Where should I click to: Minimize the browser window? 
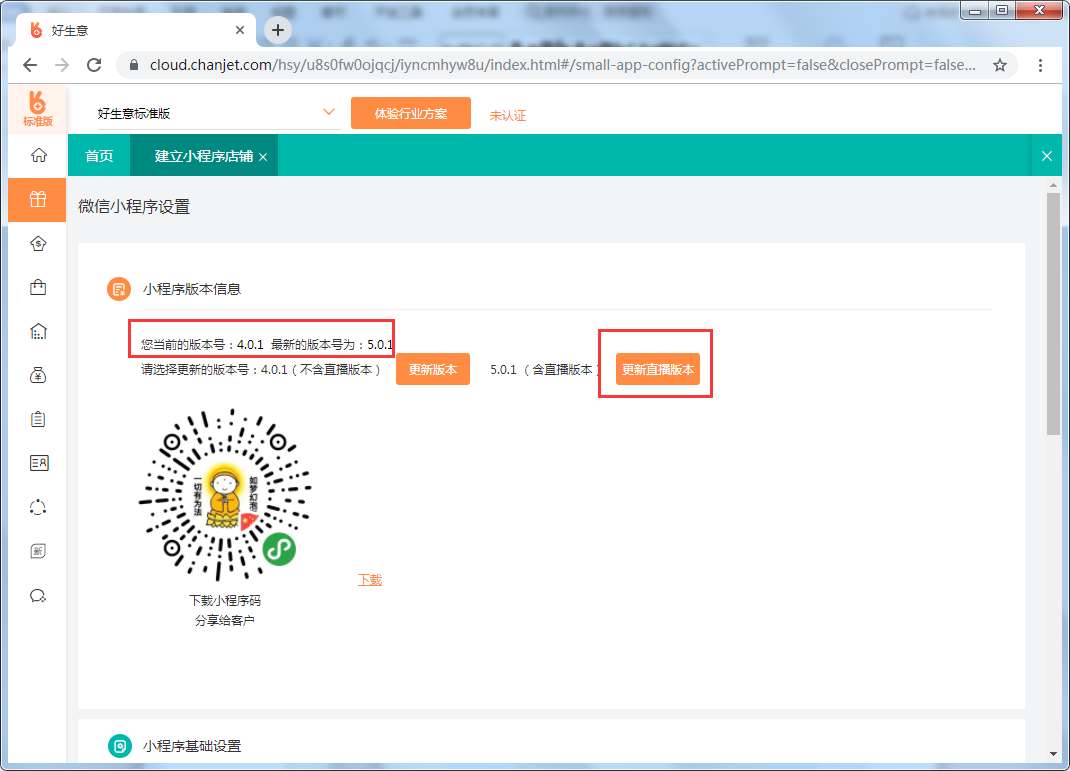pyautogui.click(x=975, y=10)
